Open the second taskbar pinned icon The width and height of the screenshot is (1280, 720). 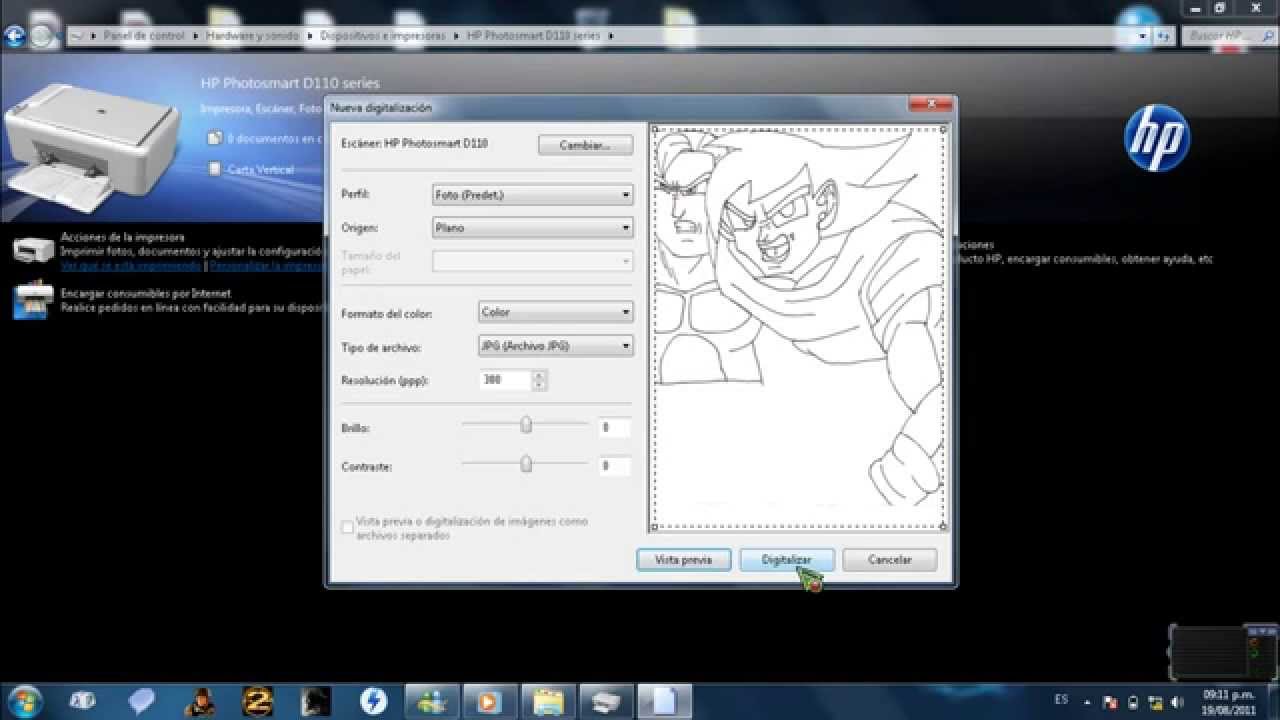click(82, 700)
